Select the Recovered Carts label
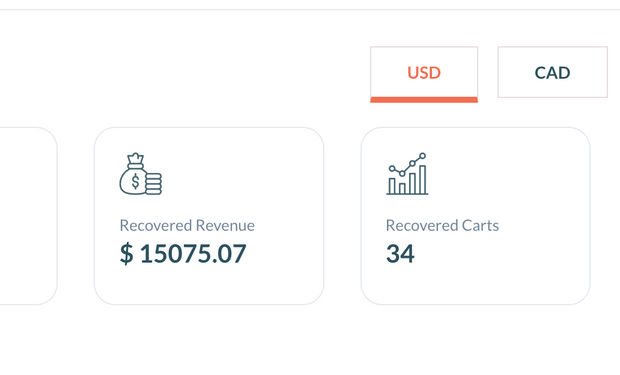 pyautogui.click(x=442, y=225)
